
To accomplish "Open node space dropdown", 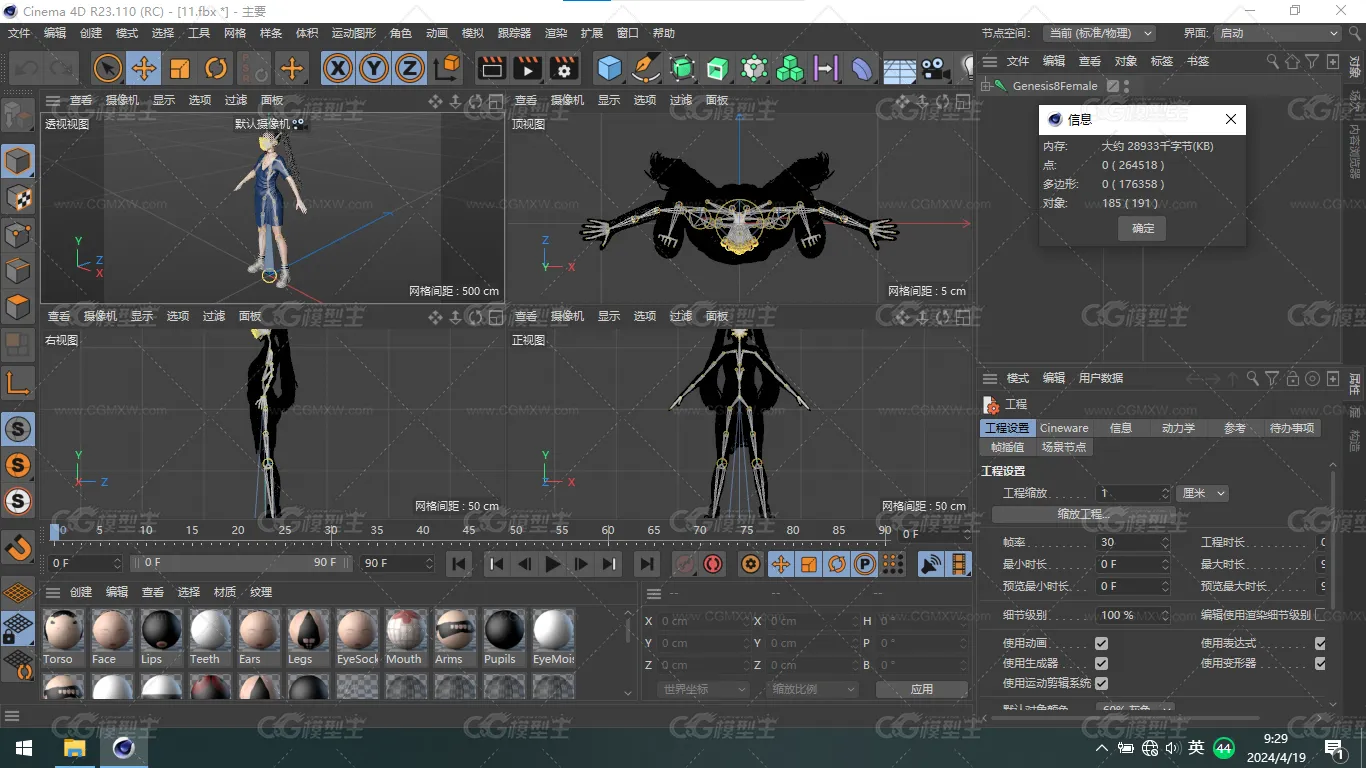I will coord(1098,33).
